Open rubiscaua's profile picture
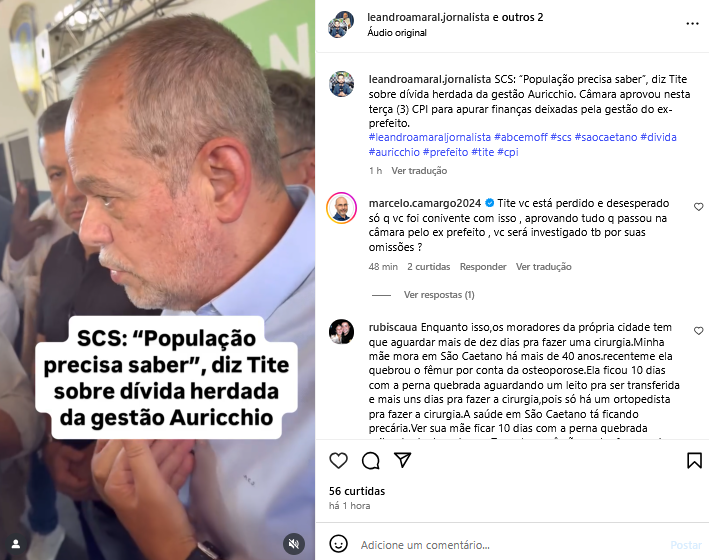The width and height of the screenshot is (709, 560). (x=341, y=332)
